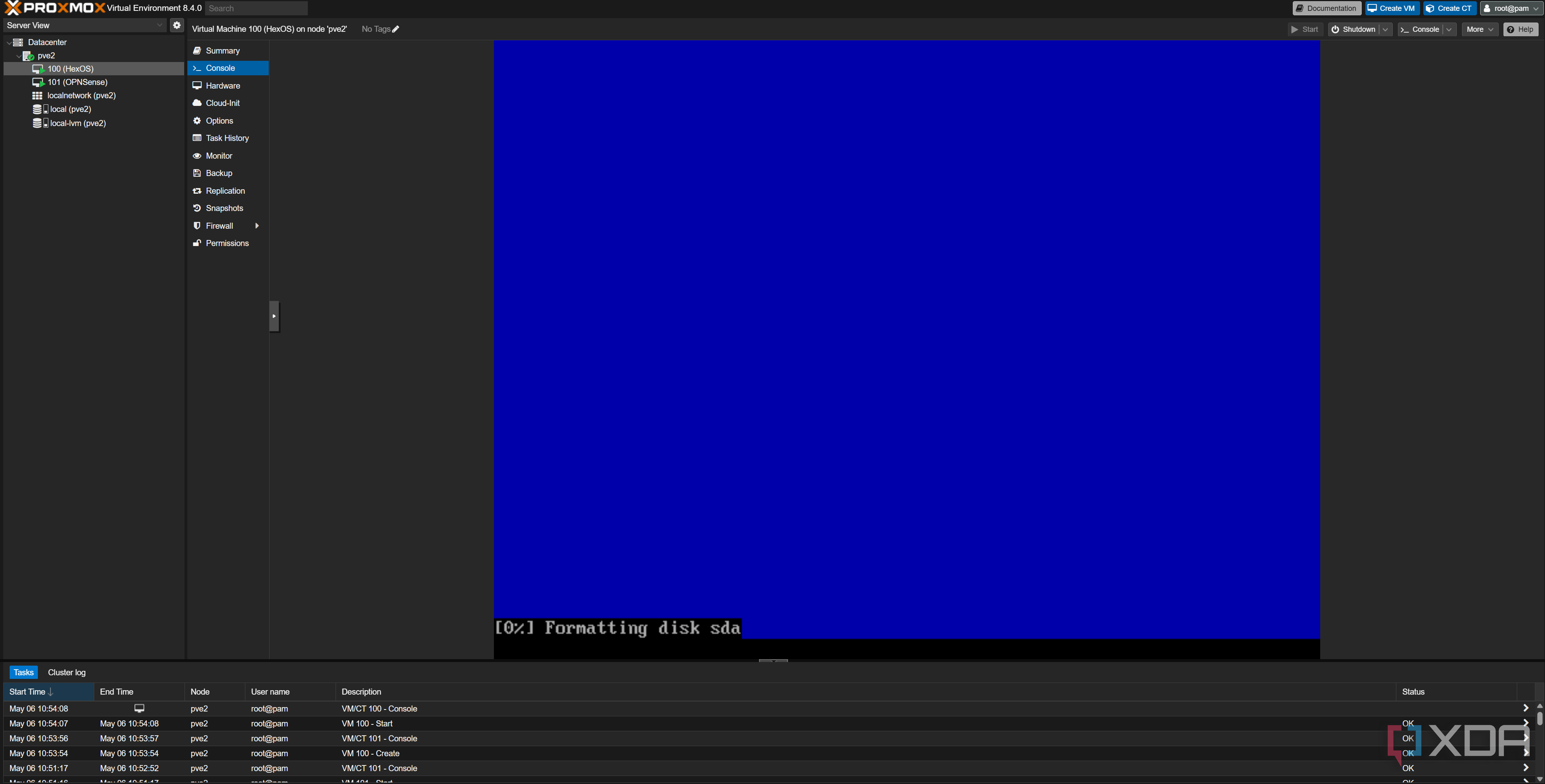Screen dimensions: 1545x784
Task: Open details arrow for VM 100 - Start task
Action: click(1526, 724)
